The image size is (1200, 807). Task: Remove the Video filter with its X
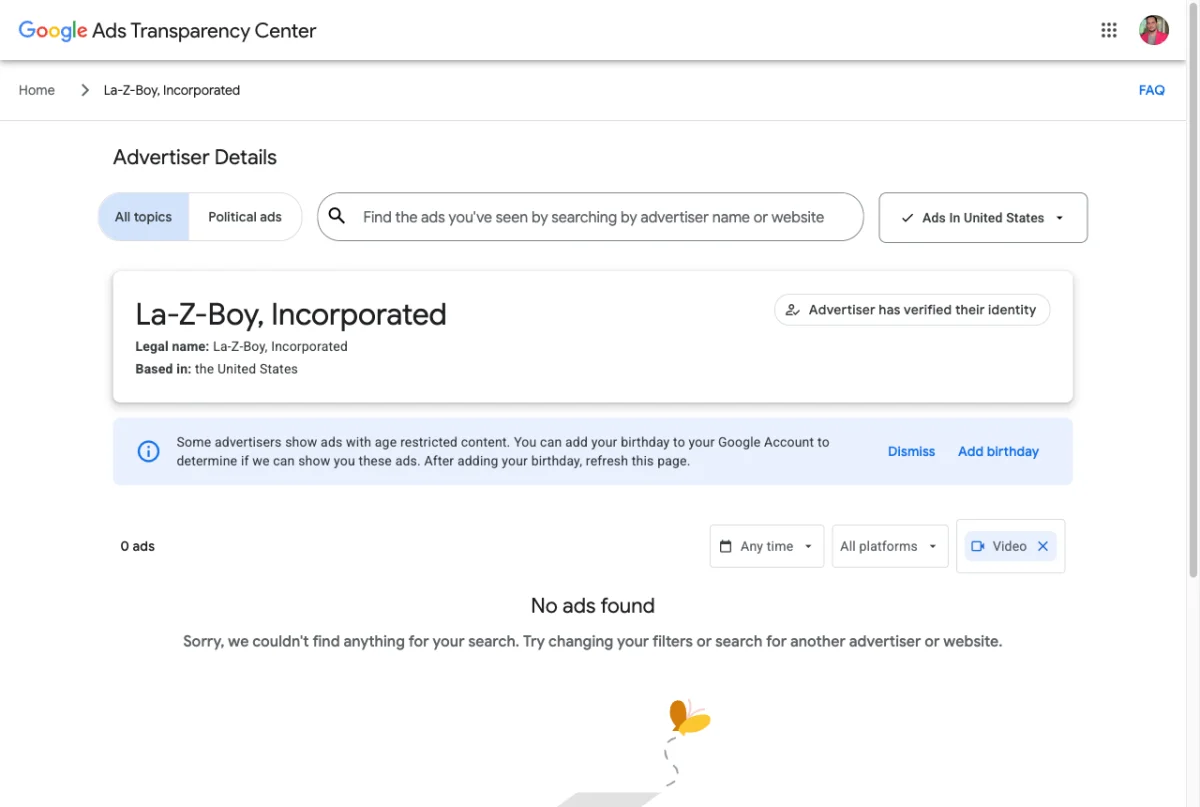pyautogui.click(x=1043, y=546)
